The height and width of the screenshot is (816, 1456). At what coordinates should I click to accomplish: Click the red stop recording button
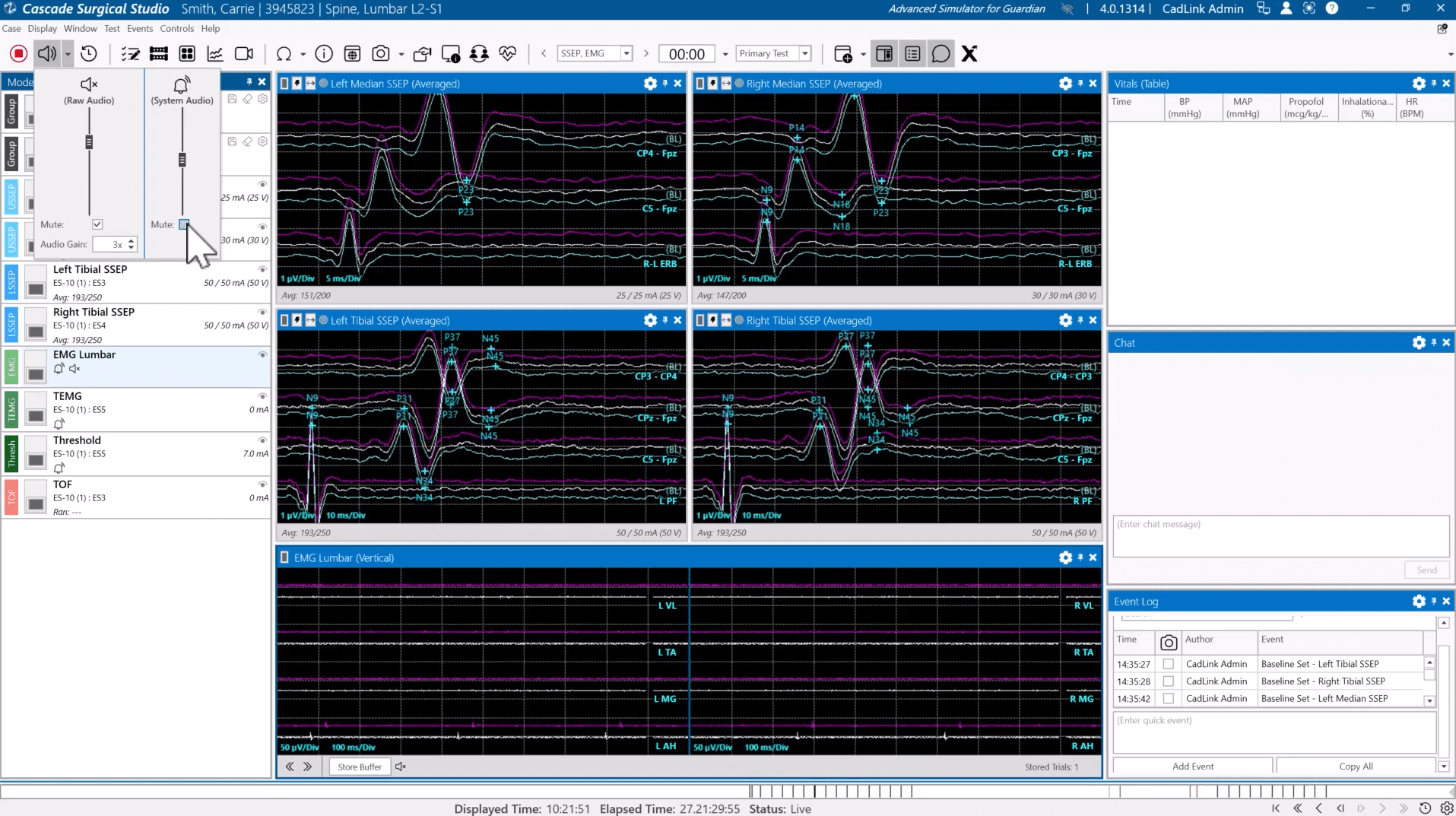(19, 54)
